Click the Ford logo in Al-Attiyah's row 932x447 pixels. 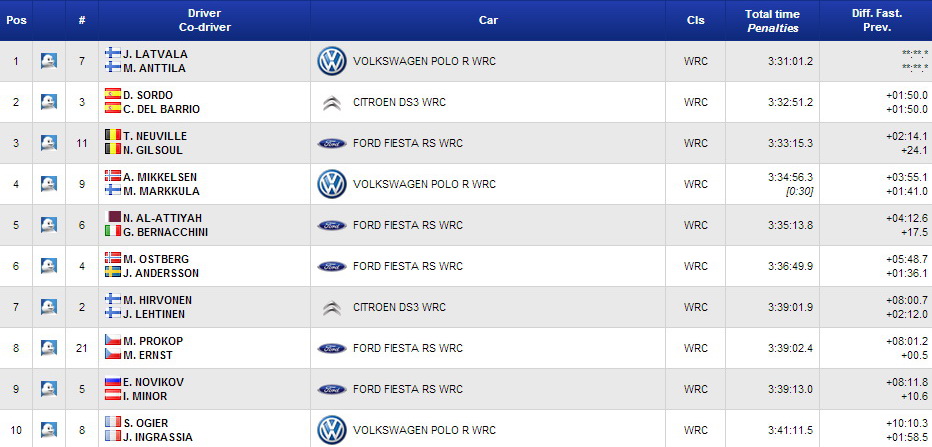[x=332, y=225]
